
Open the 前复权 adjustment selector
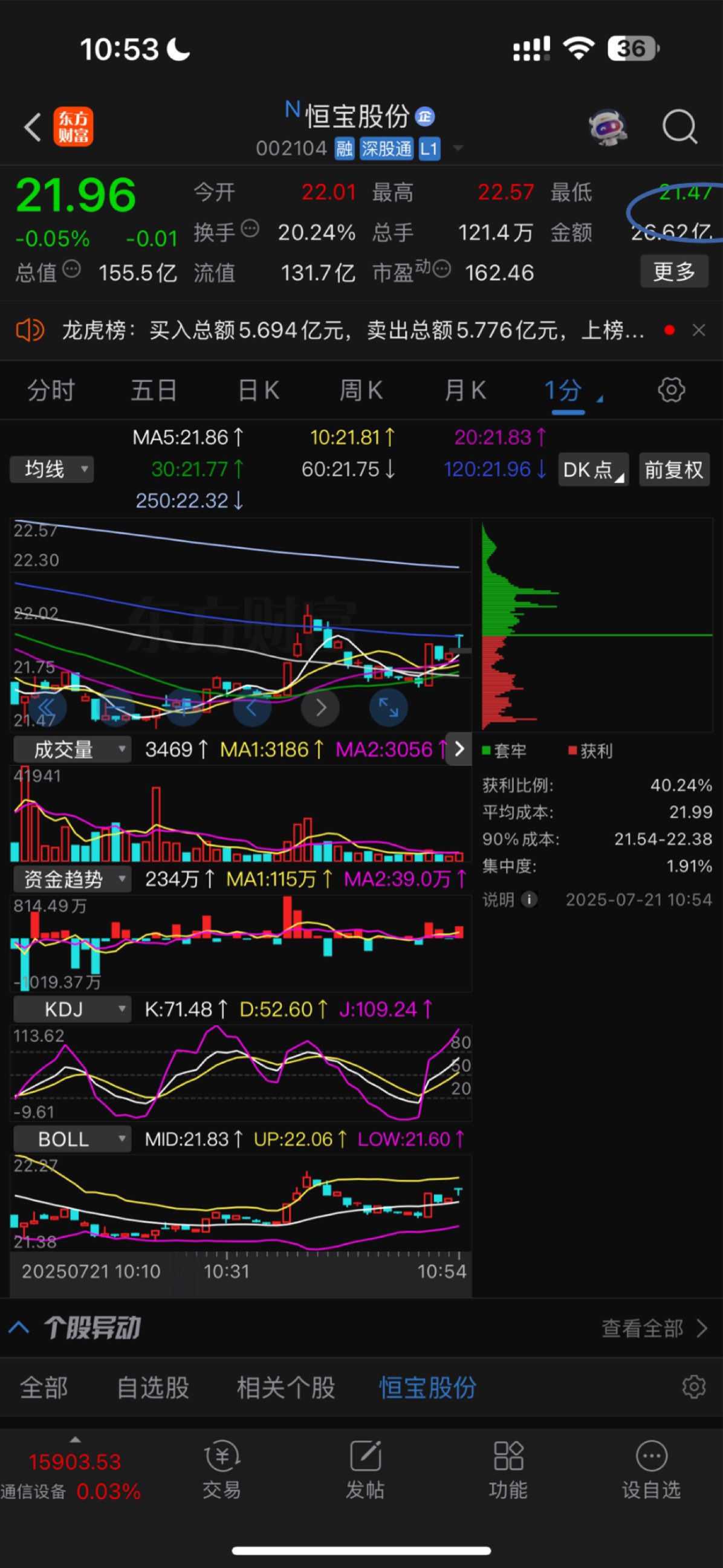(674, 469)
